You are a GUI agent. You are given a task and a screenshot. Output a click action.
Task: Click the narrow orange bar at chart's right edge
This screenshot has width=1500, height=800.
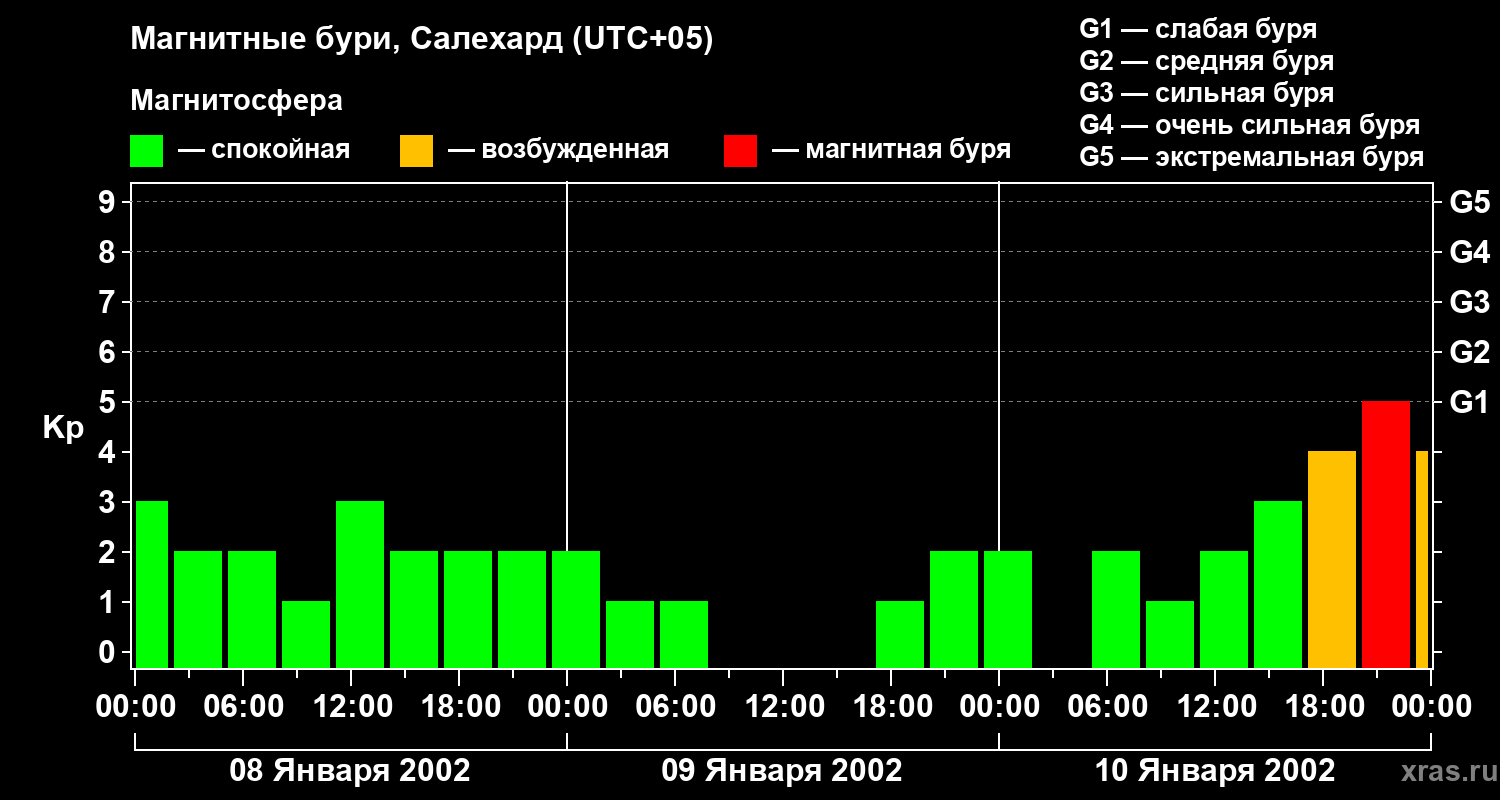tap(1422, 560)
